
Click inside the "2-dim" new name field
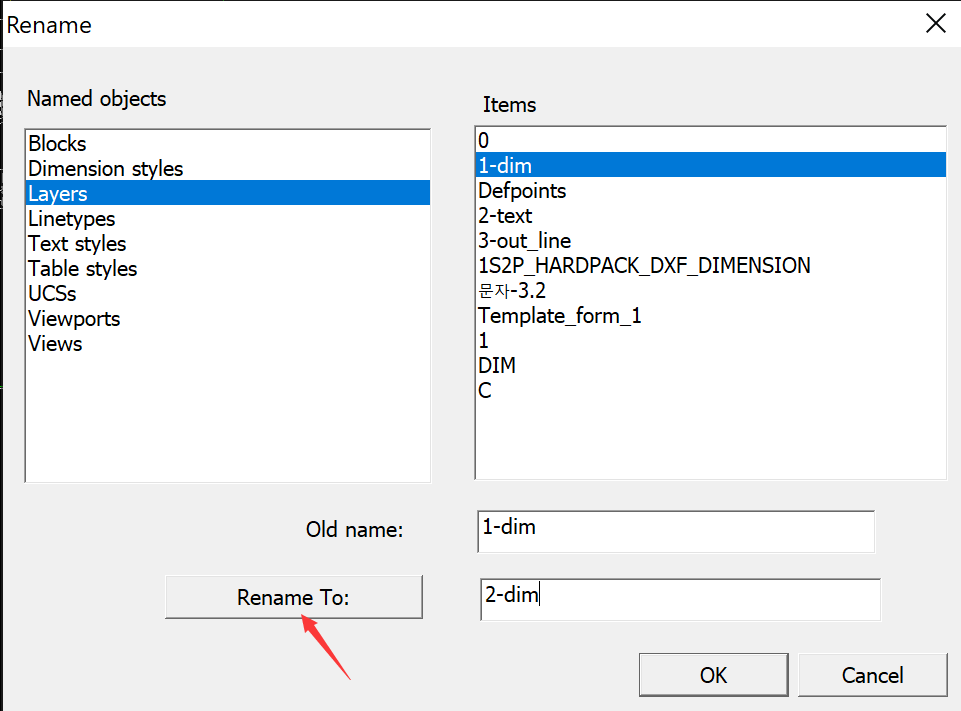click(x=679, y=599)
